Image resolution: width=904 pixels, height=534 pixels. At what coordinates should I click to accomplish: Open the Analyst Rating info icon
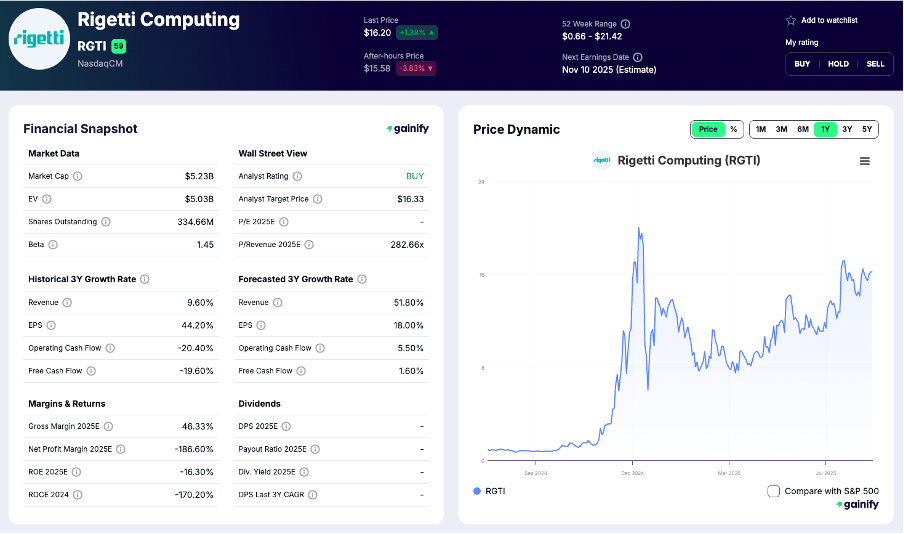(x=297, y=176)
